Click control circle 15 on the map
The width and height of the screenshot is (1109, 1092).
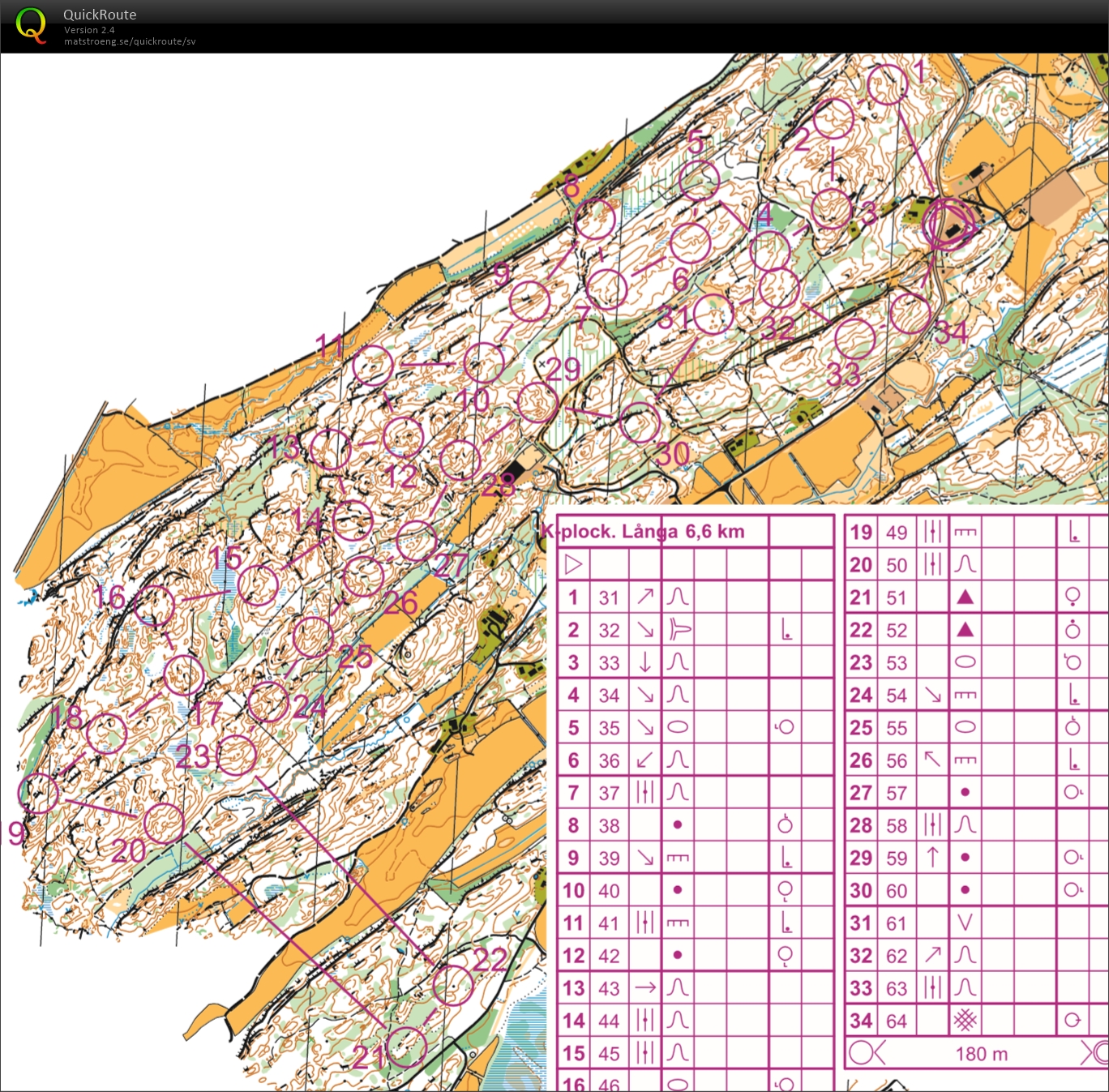tap(258, 585)
